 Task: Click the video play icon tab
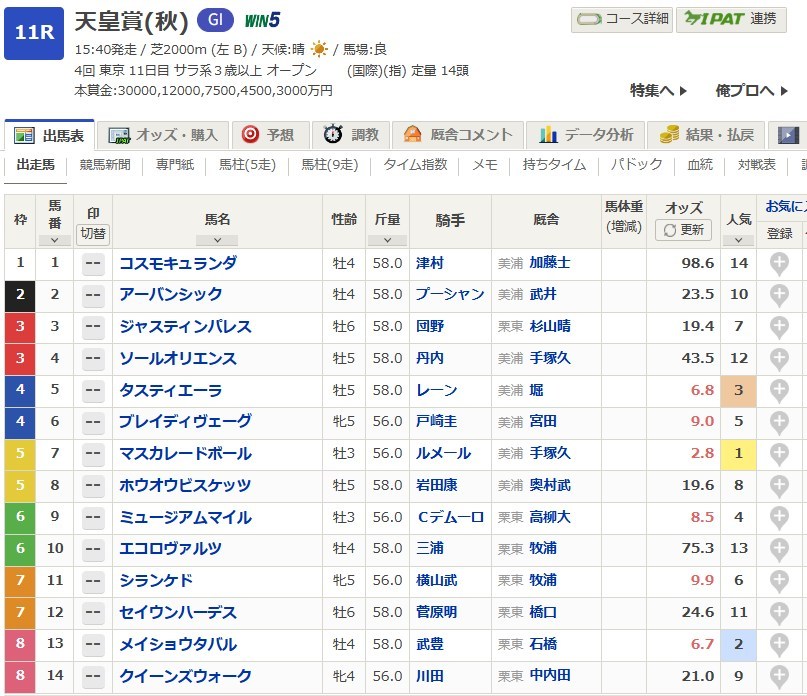pos(789,135)
